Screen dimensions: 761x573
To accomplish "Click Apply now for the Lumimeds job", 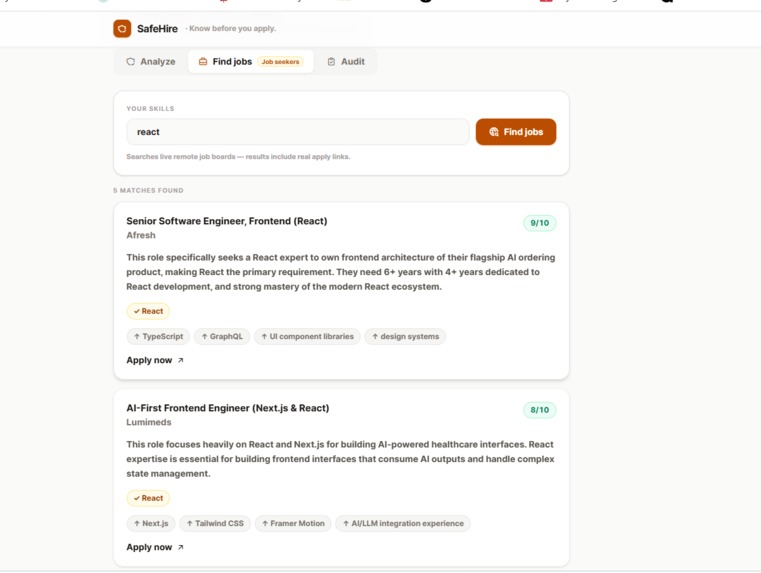I will click(155, 547).
